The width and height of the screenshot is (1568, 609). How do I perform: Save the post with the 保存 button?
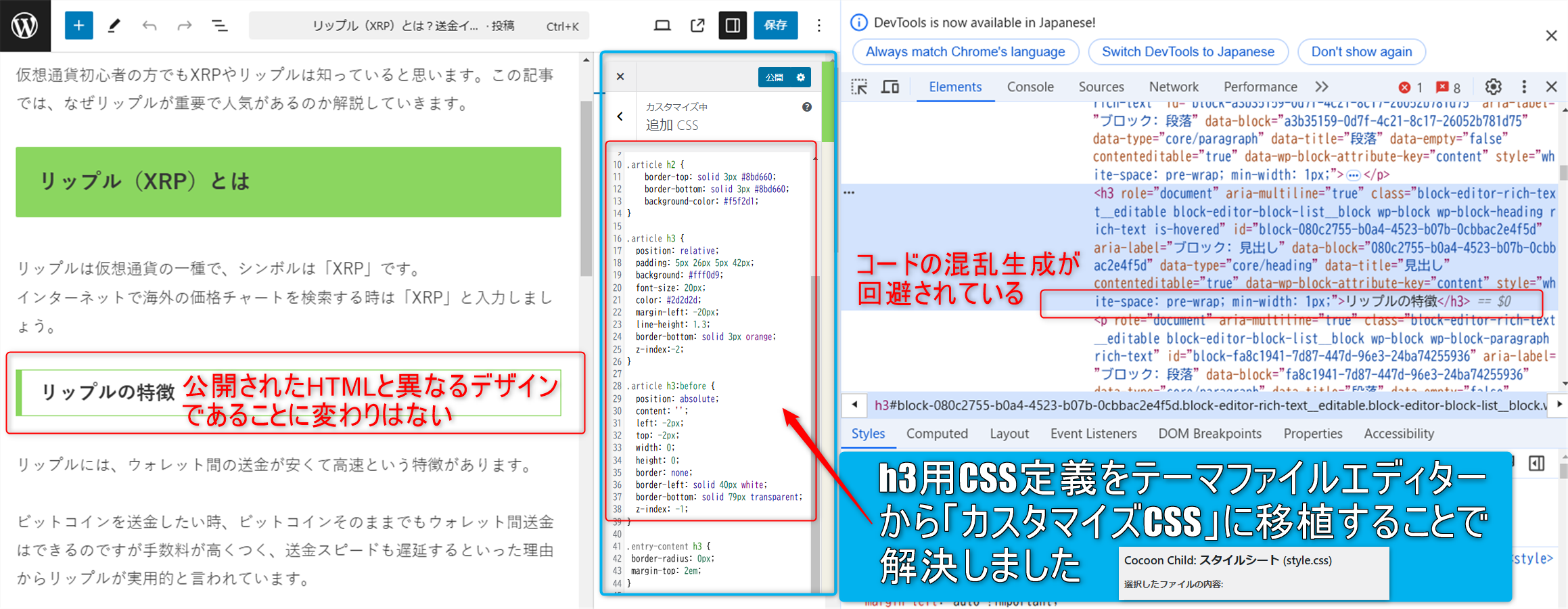click(x=776, y=26)
